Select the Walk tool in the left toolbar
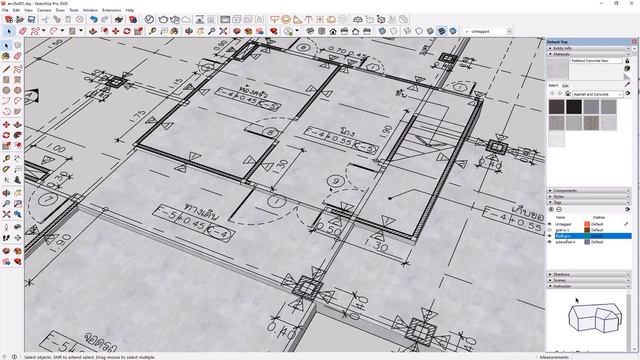Image resolution: width=640 pixels, height=360 pixels. 6,238
